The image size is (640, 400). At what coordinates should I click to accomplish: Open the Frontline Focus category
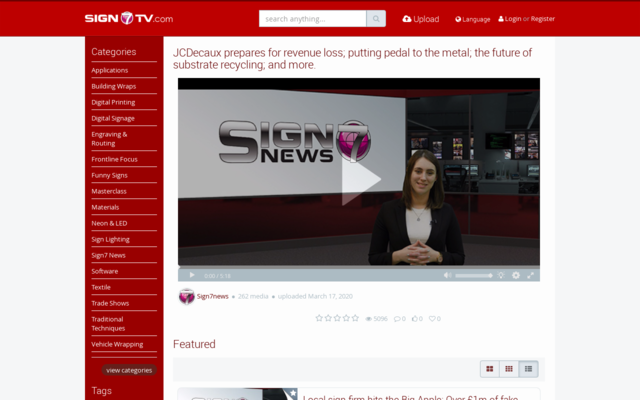pyautogui.click(x=114, y=159)
